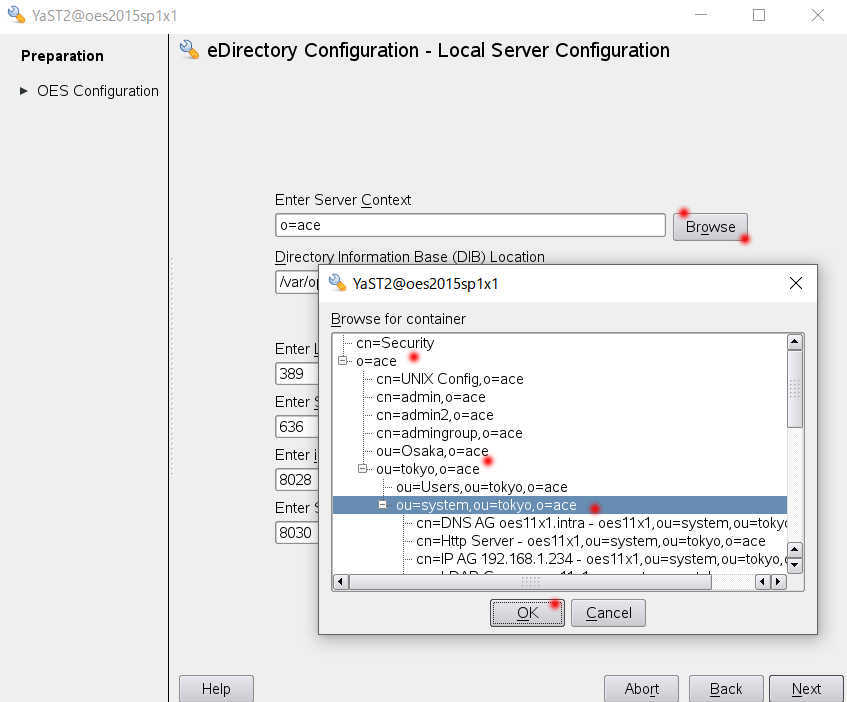The height and width of the screenshot is (702, 847).
Task: Click the tree's vertical scrollbar up arrow at top
Action: 795,342
